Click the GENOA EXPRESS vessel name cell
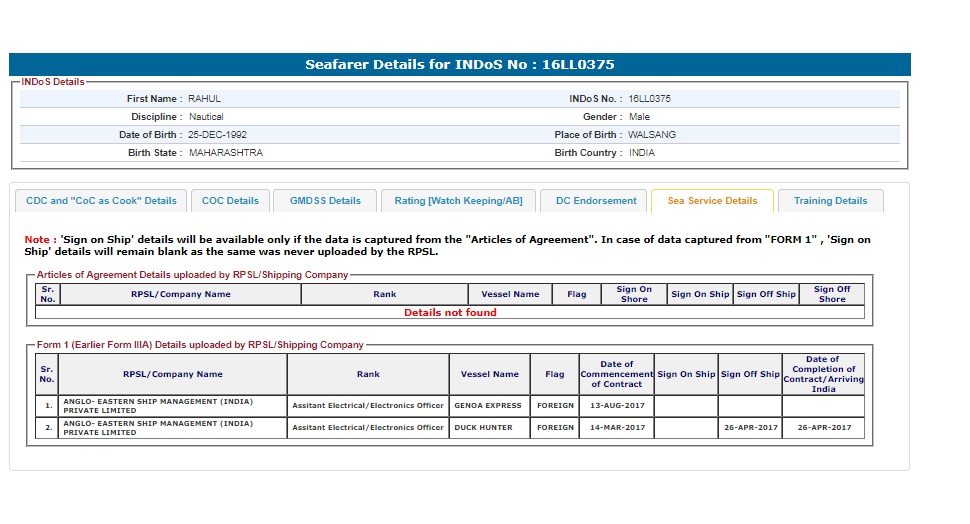The image size is (970, 524). [x=490, y=406]
